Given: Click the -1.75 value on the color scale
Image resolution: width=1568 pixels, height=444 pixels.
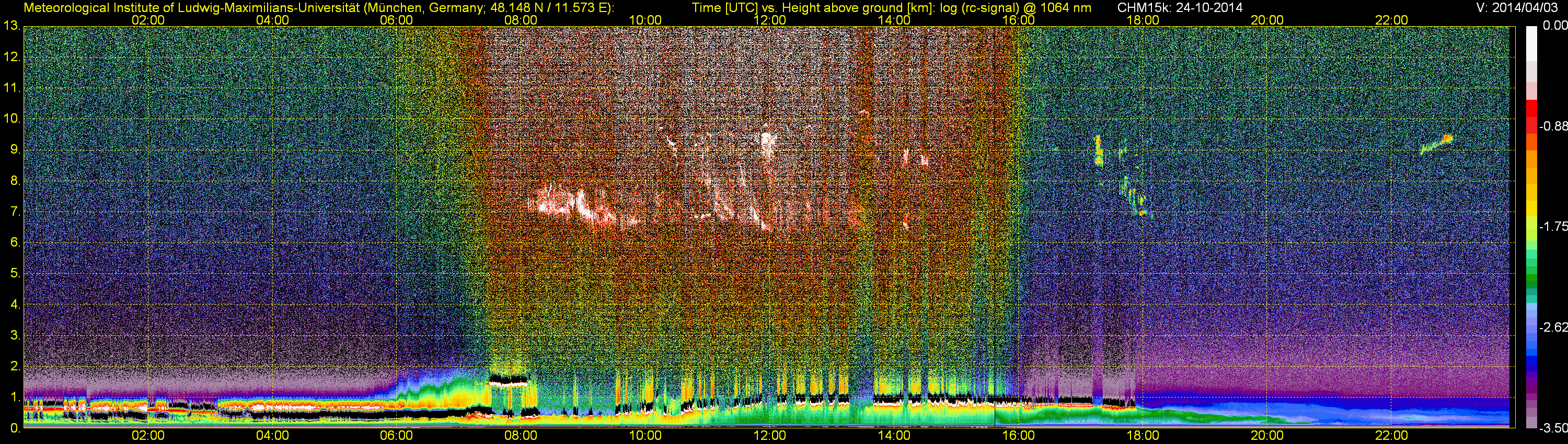Looking at the screenshot, I should (1553, 227).
